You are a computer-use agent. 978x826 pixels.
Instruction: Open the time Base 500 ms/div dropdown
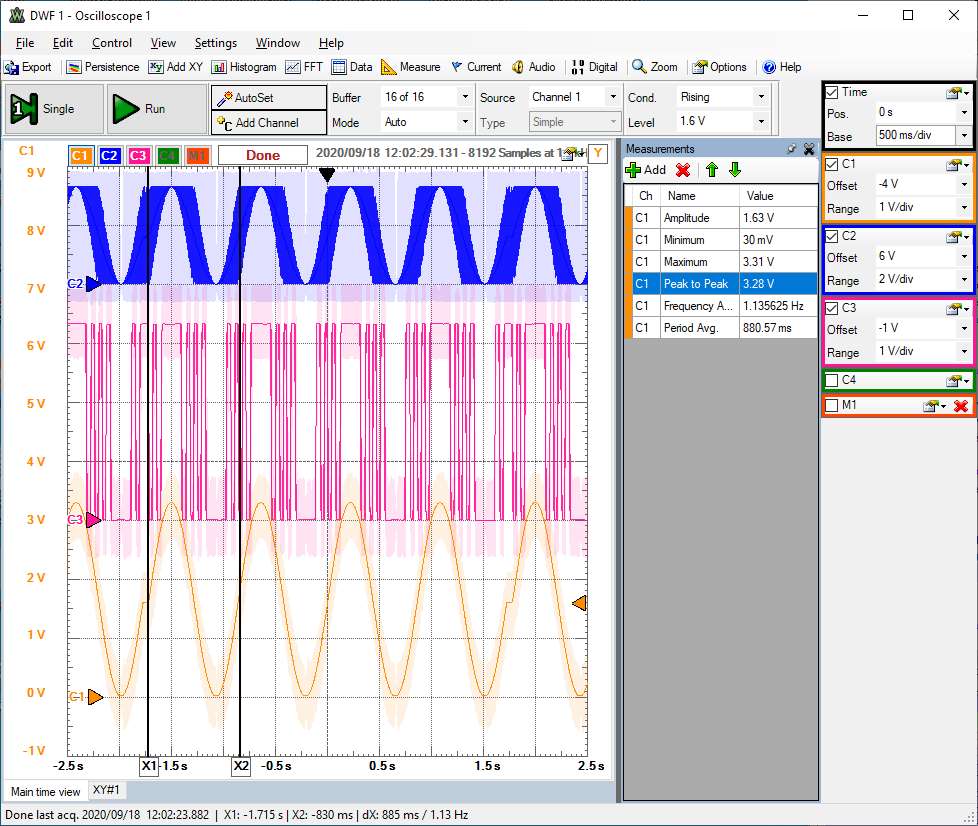click(963, 136)
